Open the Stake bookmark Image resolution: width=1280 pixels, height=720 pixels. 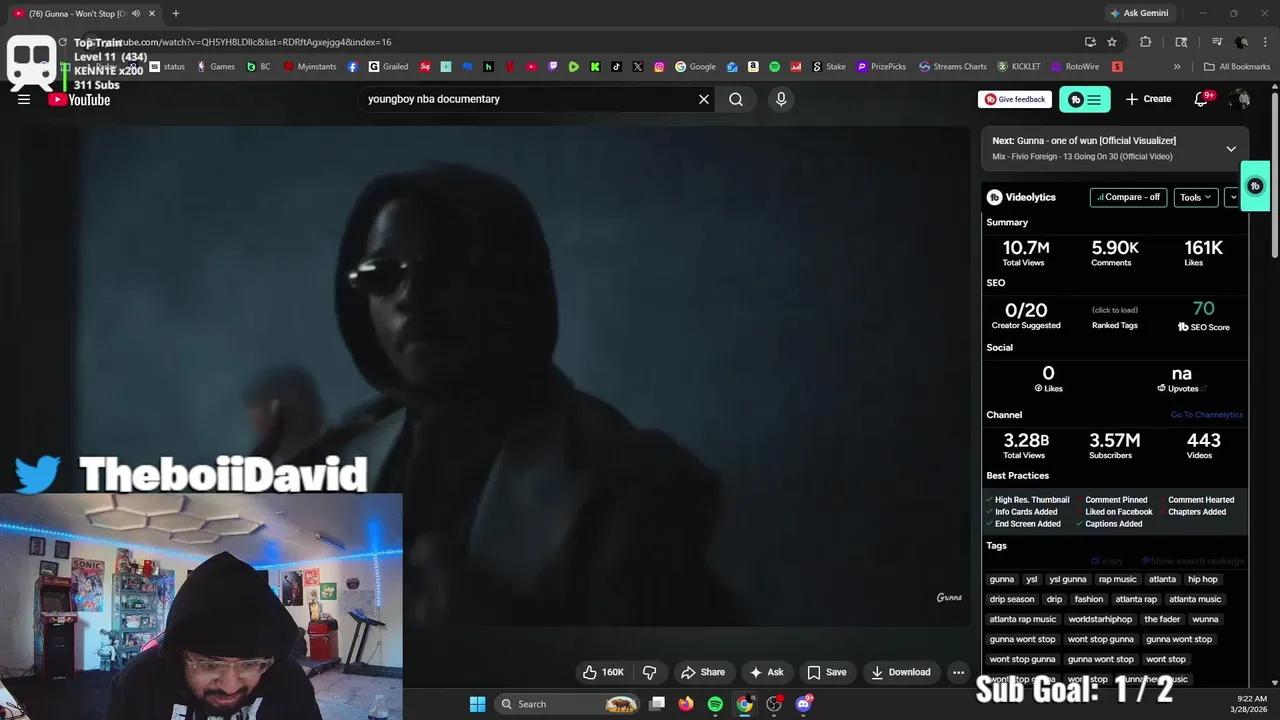pos(829,67)
